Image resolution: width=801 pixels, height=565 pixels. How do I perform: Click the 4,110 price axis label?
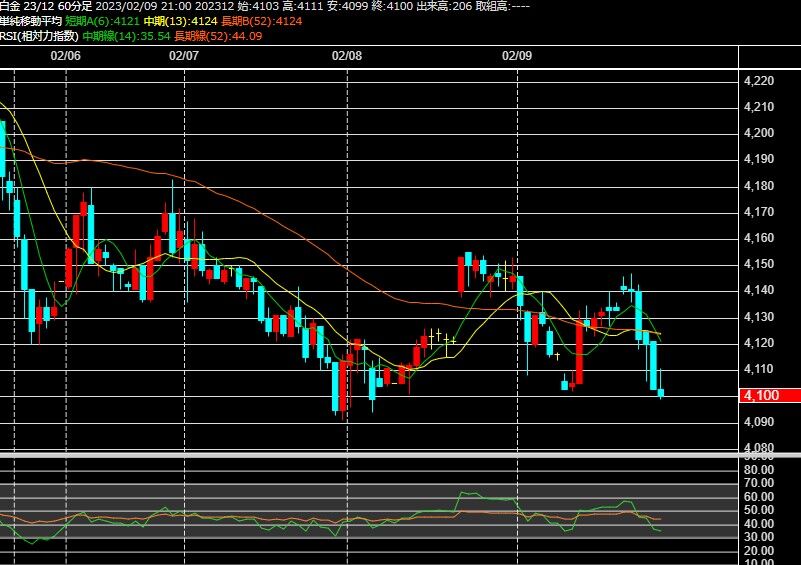[759, 369]
